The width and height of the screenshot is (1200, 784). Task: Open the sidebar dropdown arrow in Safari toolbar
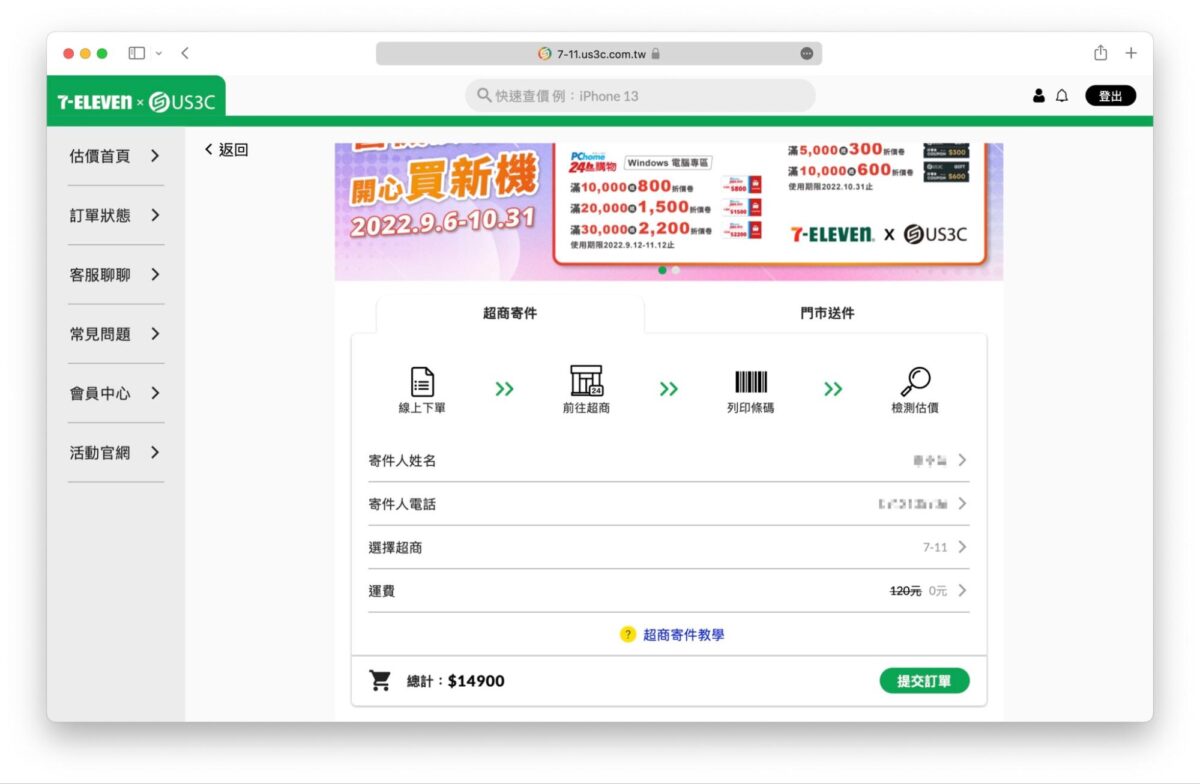(158, 53)
